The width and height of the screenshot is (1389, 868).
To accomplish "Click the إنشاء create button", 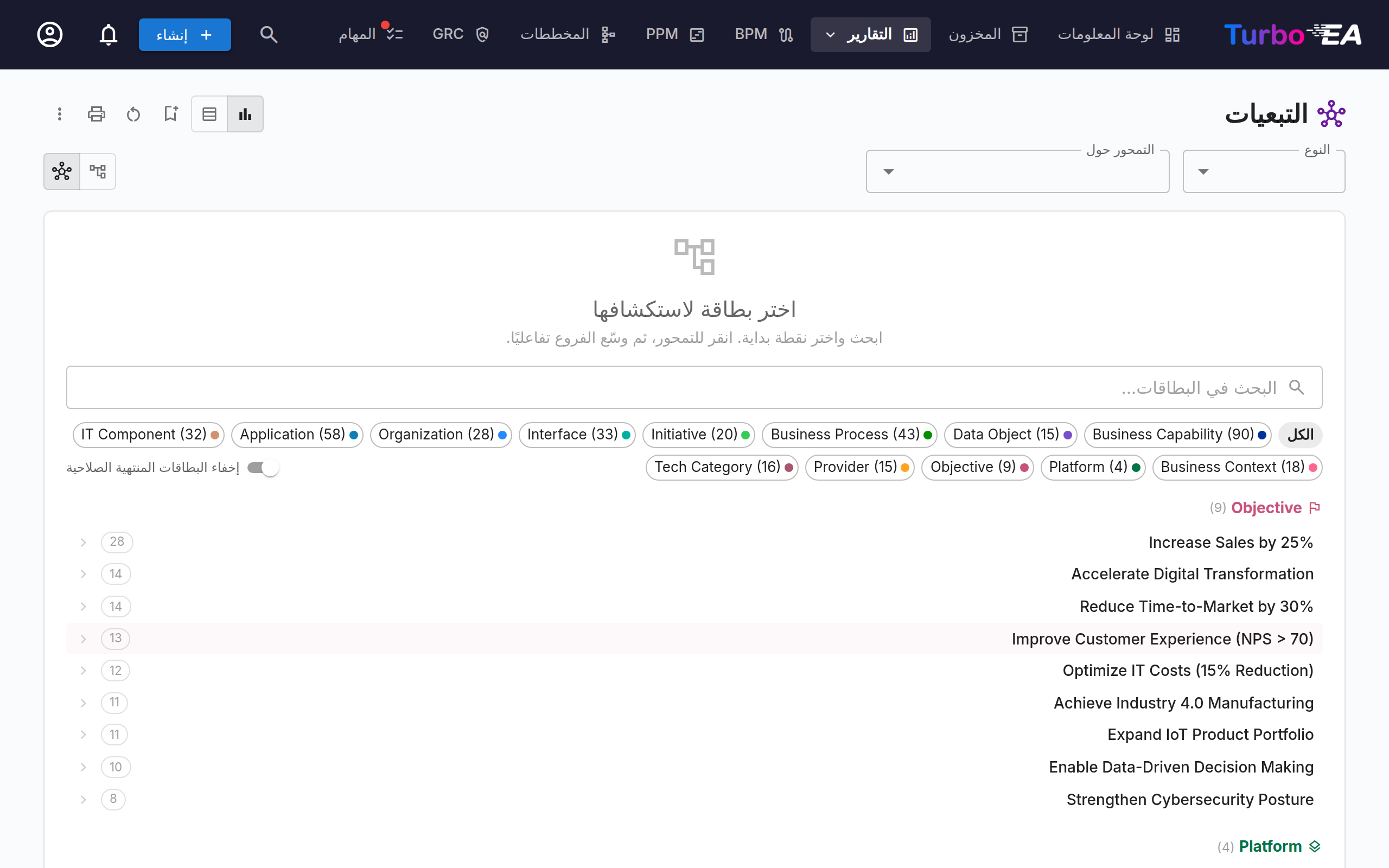I will [185, 34].
